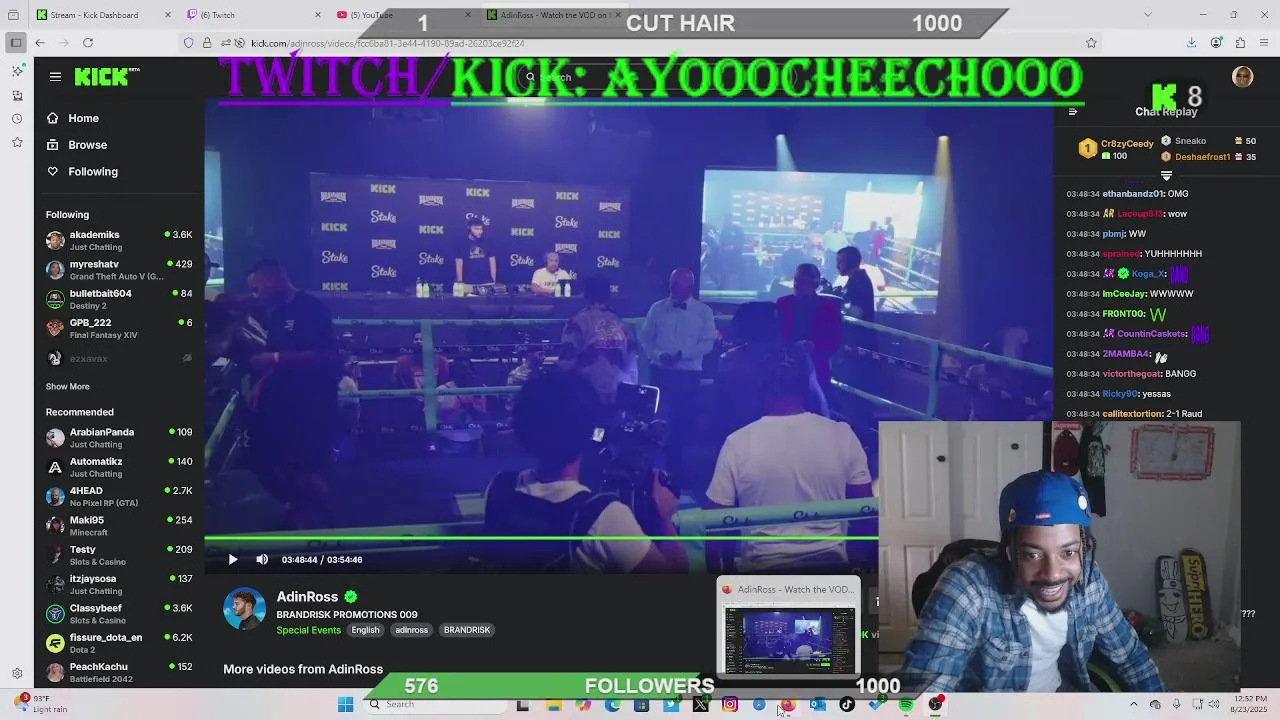Open myreshatv channel
Screen dimensions: 1280x720
(119, 270)
